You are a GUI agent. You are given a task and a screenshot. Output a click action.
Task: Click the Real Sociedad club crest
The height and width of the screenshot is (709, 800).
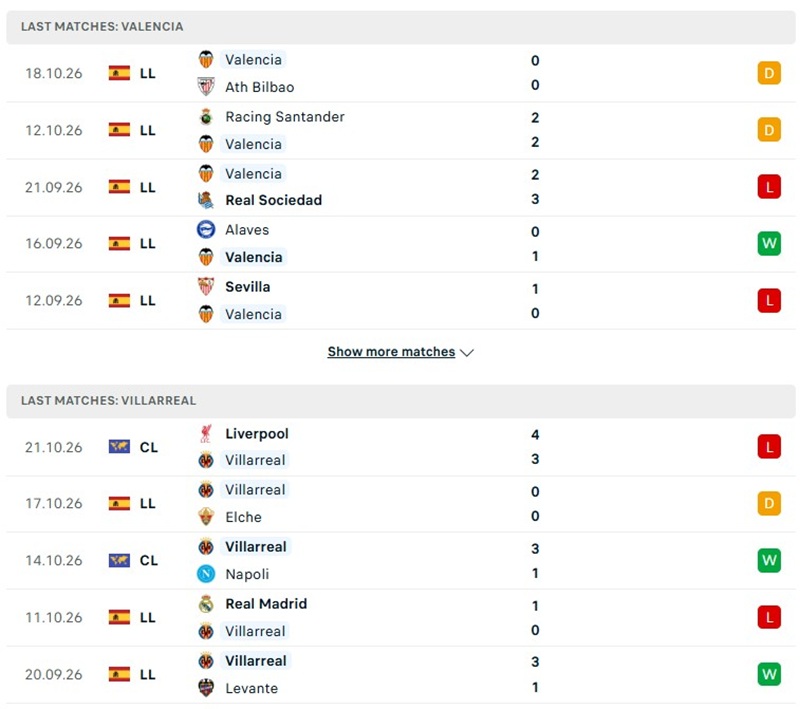tap(206, 200)
